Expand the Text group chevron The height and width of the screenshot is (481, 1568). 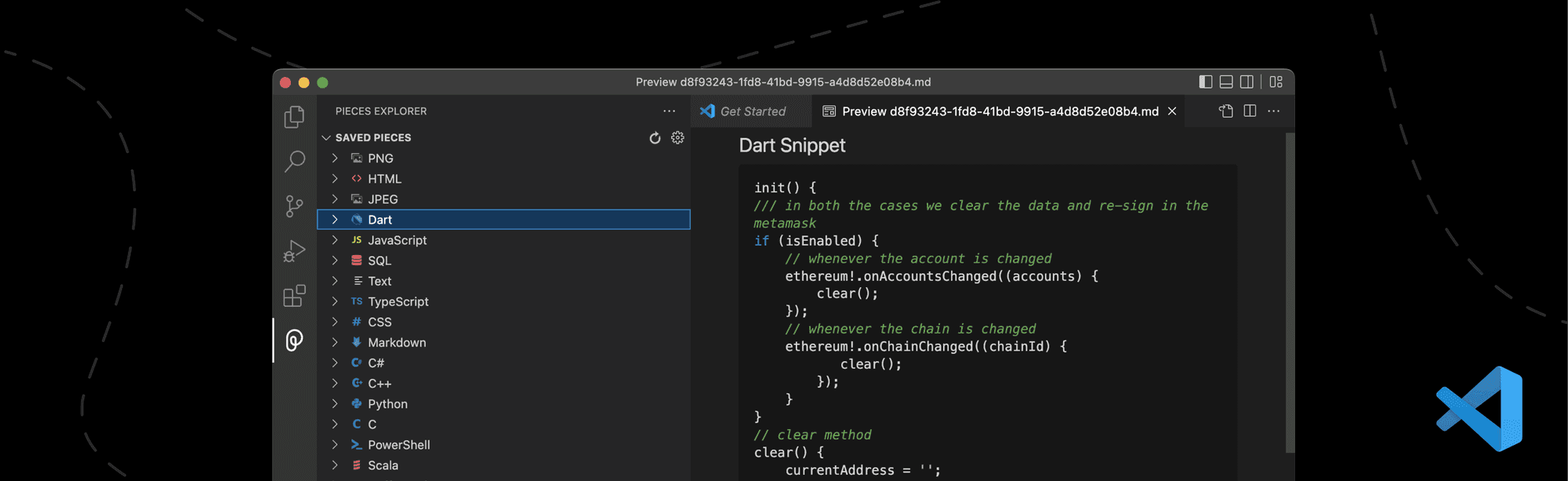coord(335,281)
